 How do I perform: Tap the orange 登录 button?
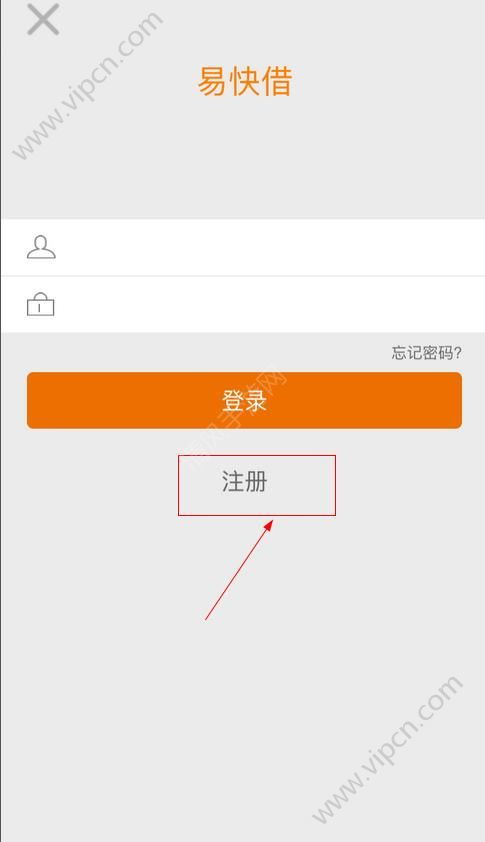[x=244, y=401]
